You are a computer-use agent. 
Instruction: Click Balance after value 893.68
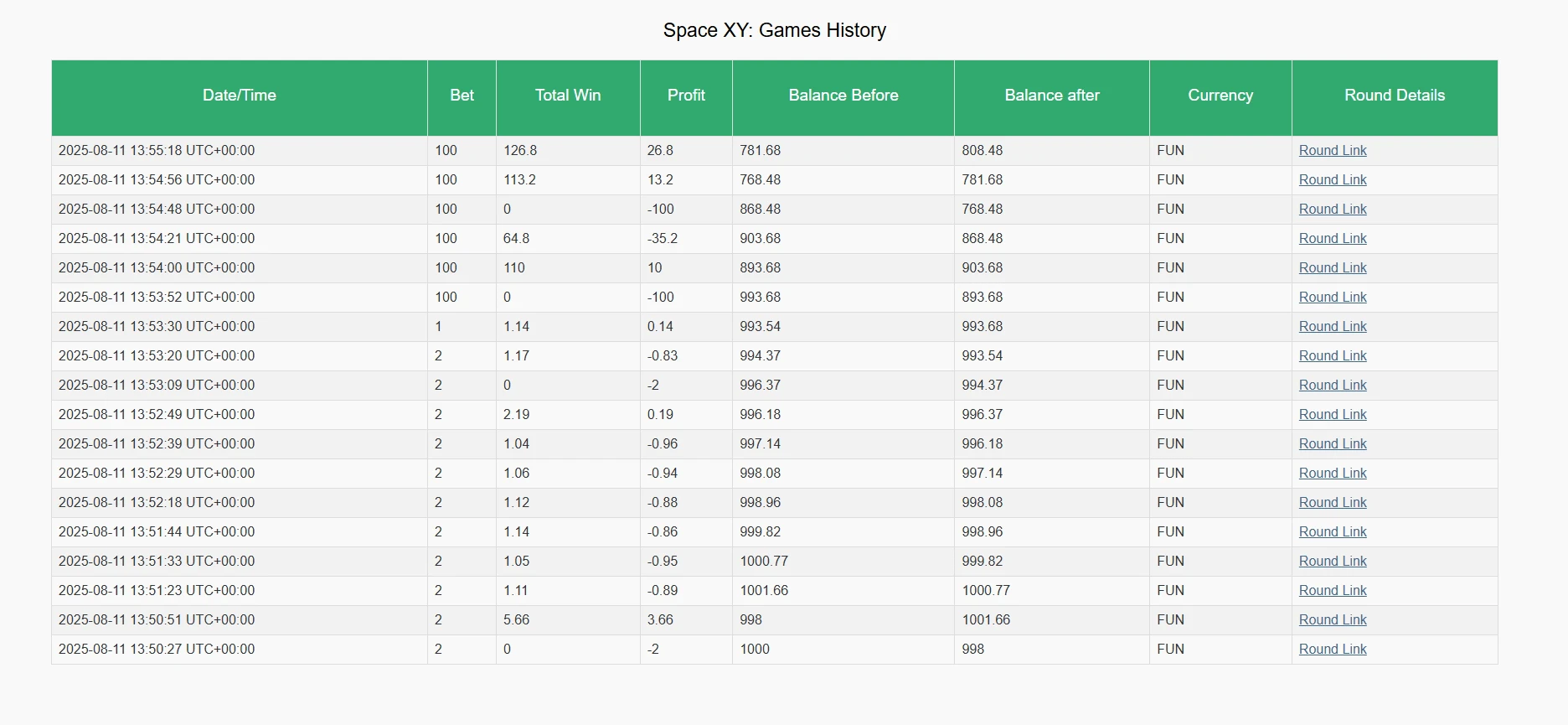point(983,298)
